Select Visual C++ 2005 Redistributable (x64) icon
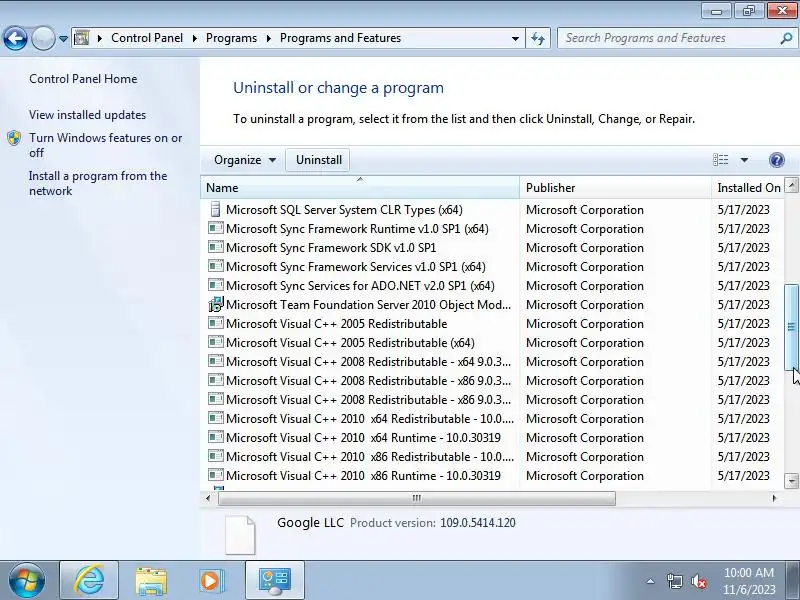The width and height of the screenshot is (800, 600). pyautogui.click(x=216, y=342)
